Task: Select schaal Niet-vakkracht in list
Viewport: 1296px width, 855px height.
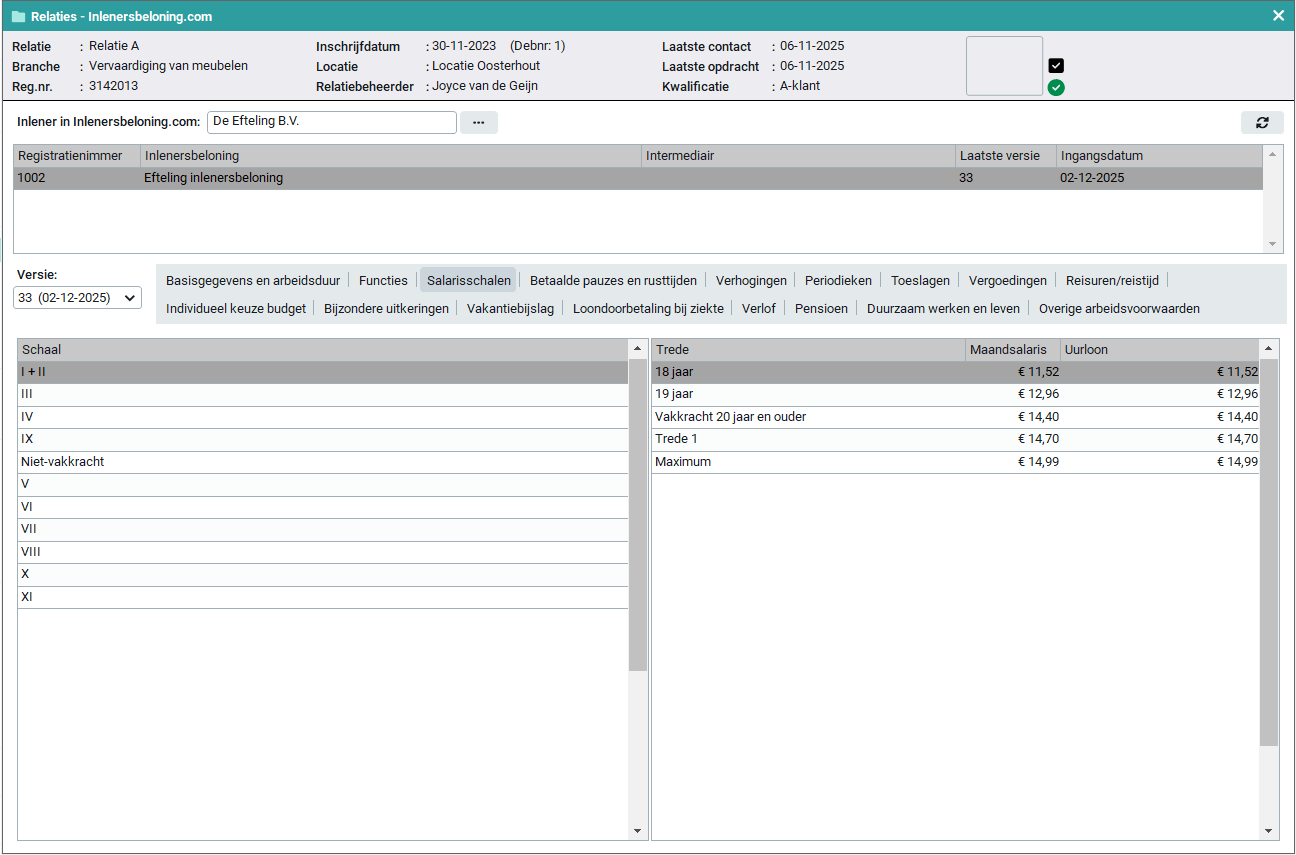Action: pos(63,462)
